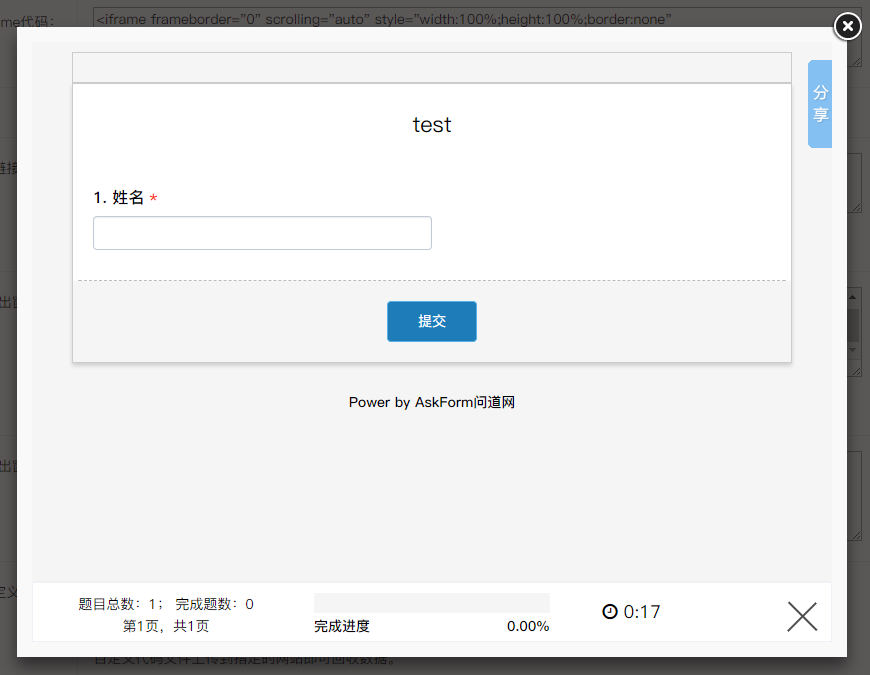Click the 0:17 elapsed time value
Image resolution: width=870 pixels, height=675 pixels.
642,612
